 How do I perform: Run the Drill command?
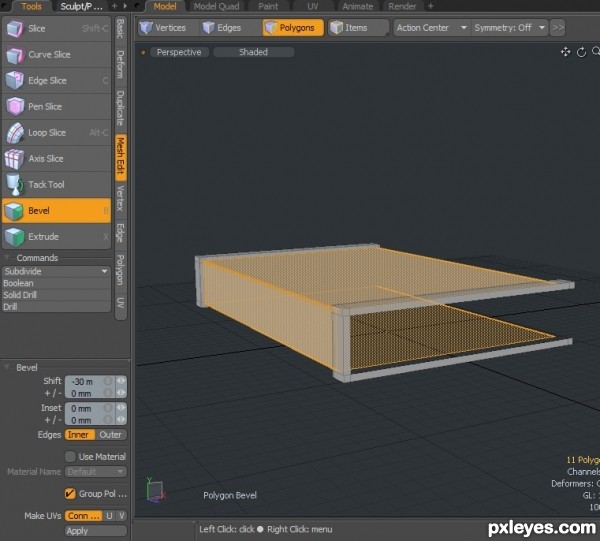pyautogui.click(x=56, y=307)
